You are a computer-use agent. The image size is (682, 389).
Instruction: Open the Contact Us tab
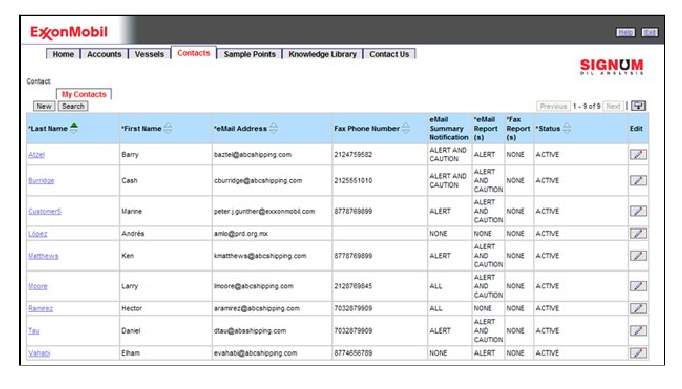tap(389, 54)
